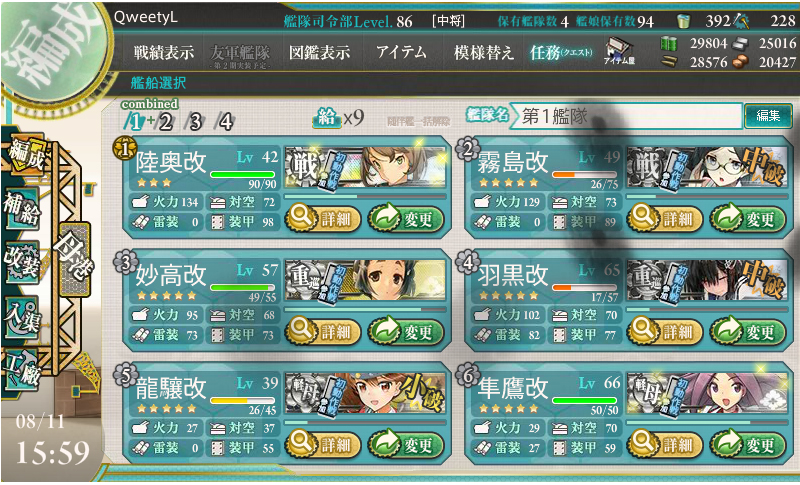Open the アイテム屋 item shop icon
This screenshot has width=800, height=485.
[x=619, y=52]
